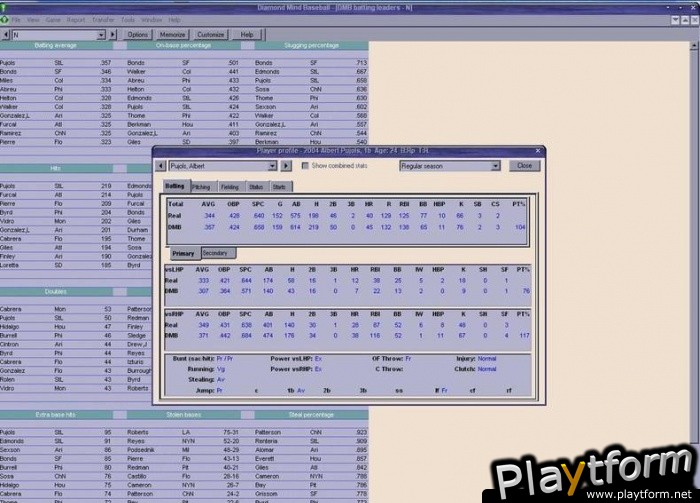The image size is (700, 503).
Task: Switch to the Secondary sub-tab
Action: (x=217, y=253)
